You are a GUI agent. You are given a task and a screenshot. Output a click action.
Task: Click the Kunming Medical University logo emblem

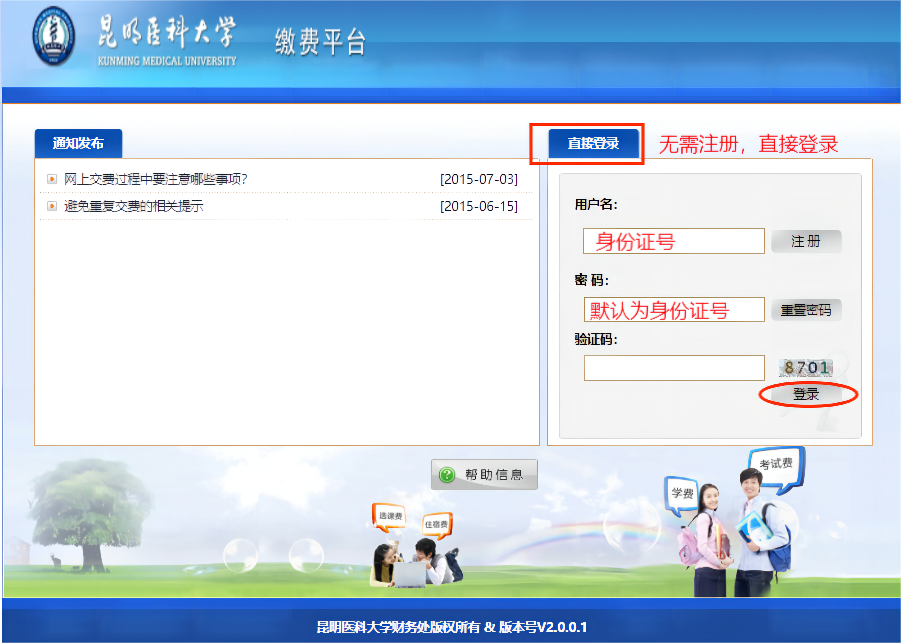click(x=53, y=36)
